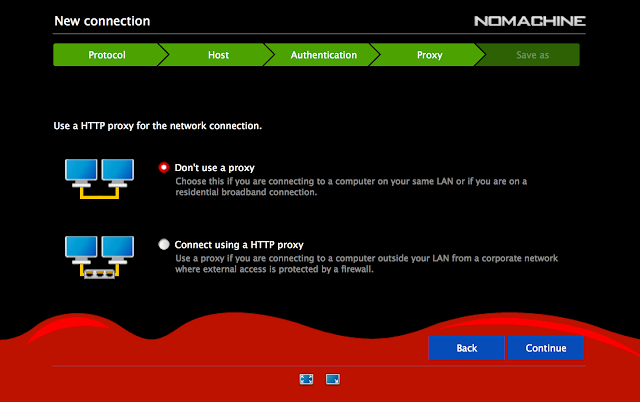Go to the Protocol step
The height and width of the screenshot is (402, 640).
coord(107,55)
